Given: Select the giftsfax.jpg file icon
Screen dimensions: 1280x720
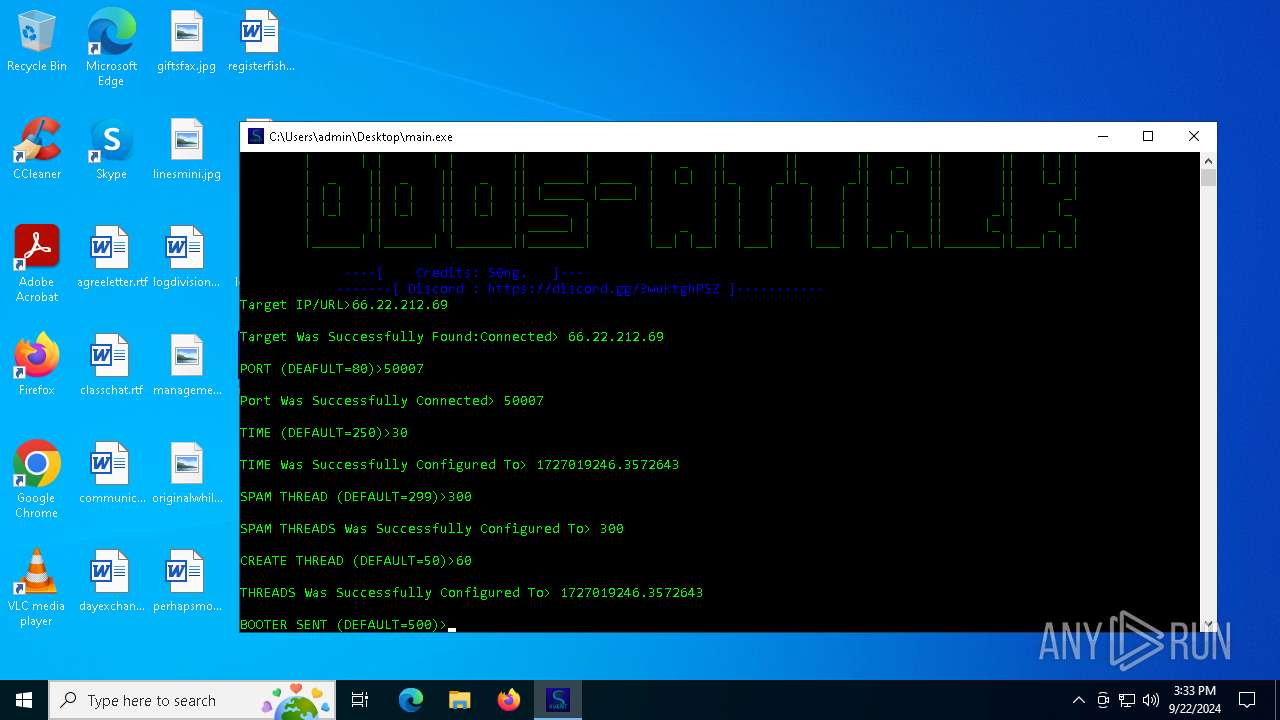Looking at the screenshot, I should 186,42.
